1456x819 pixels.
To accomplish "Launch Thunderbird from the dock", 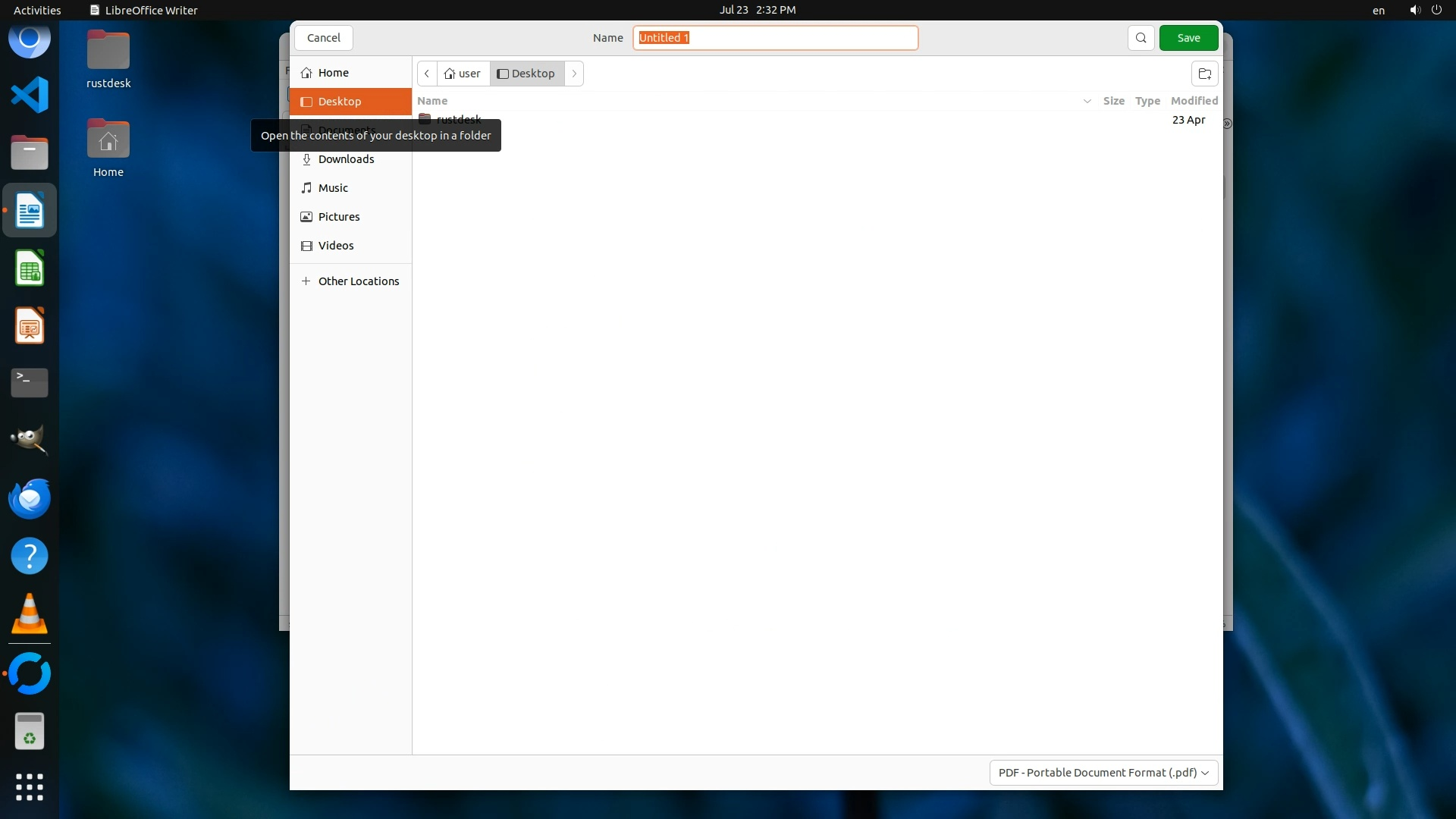I will coord(30,499).
